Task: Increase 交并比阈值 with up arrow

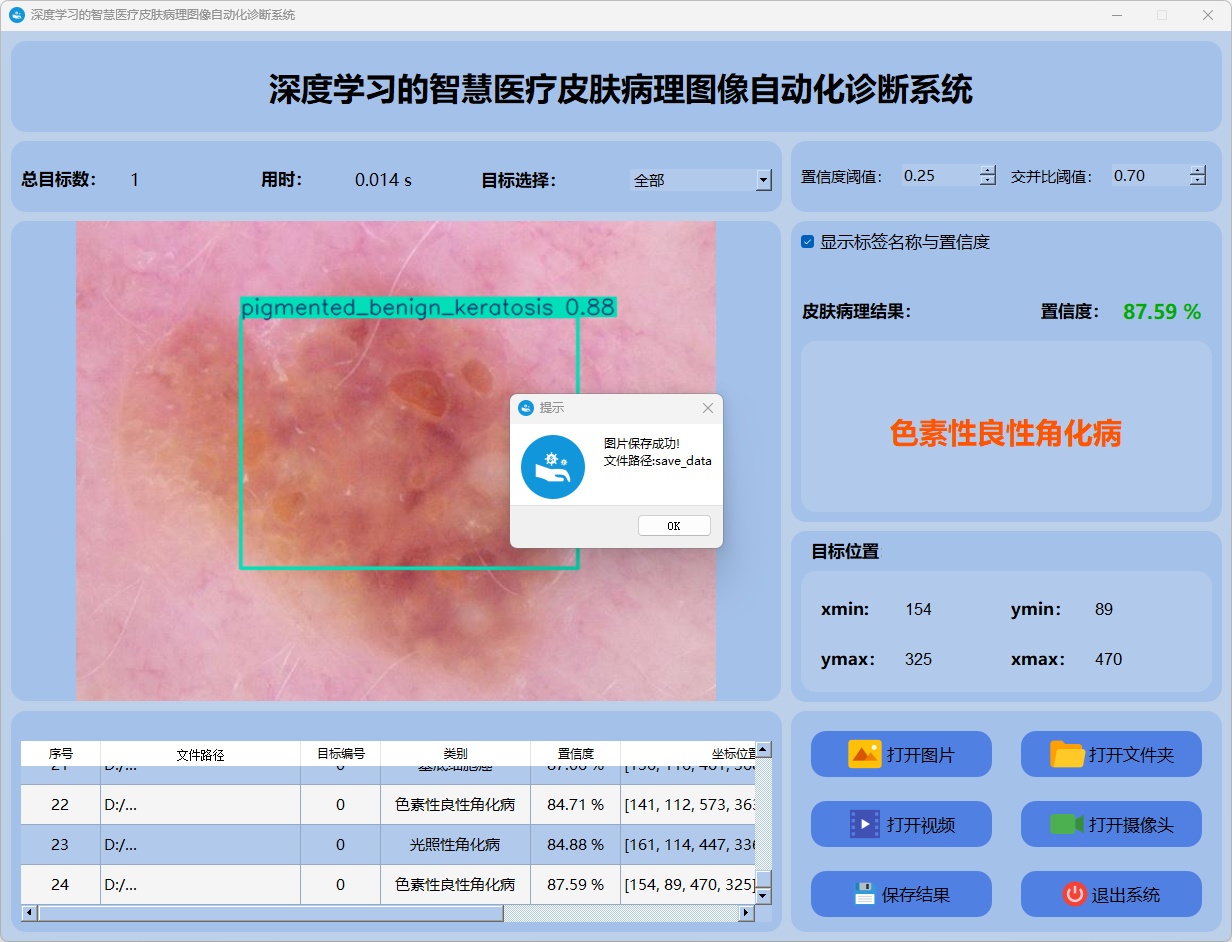Action: pyautogui.click(x=1198, y=170)
